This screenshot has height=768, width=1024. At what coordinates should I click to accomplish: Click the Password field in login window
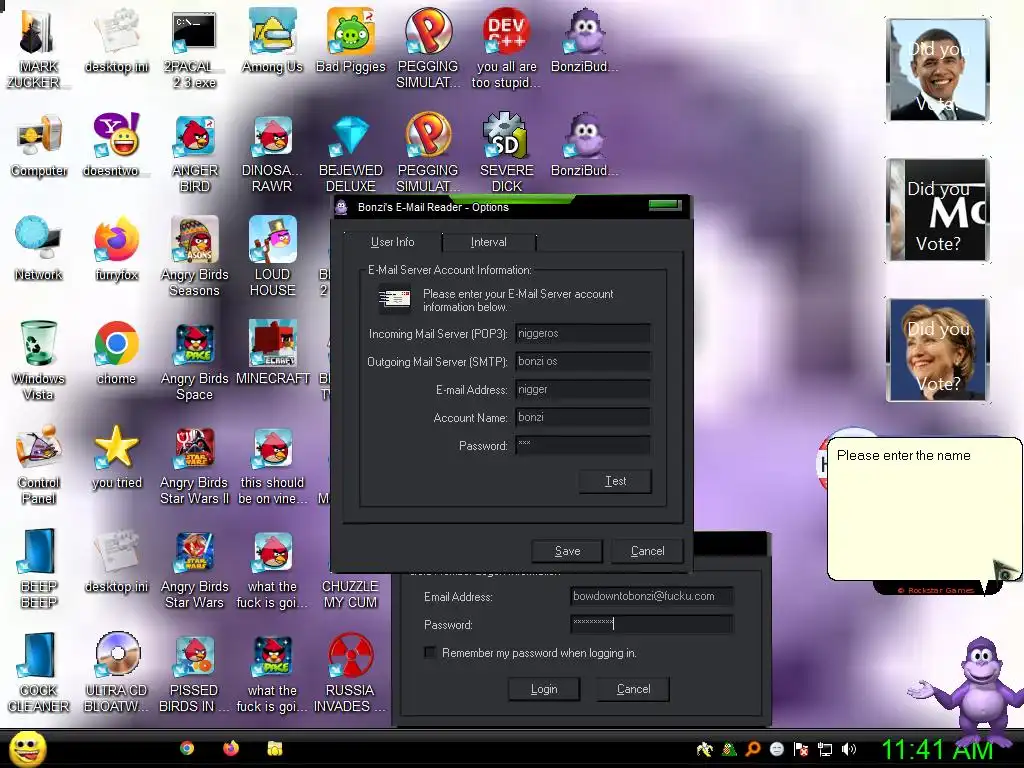tap(651, 624)
